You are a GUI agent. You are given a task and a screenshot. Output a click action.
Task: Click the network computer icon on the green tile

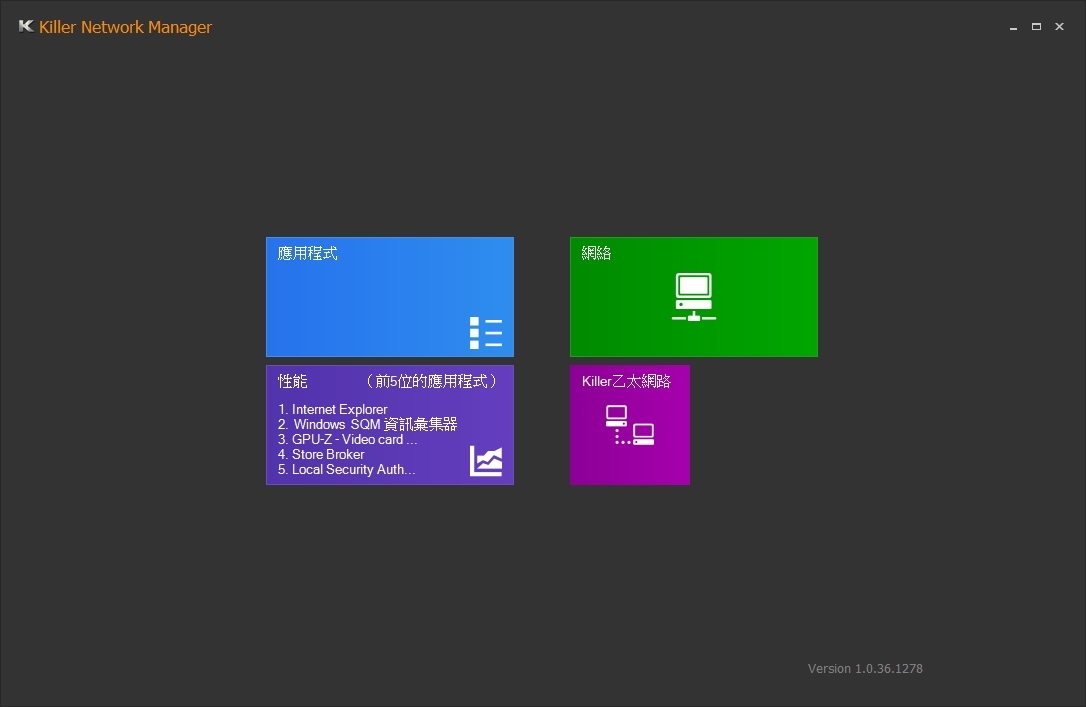pos(694,297)
